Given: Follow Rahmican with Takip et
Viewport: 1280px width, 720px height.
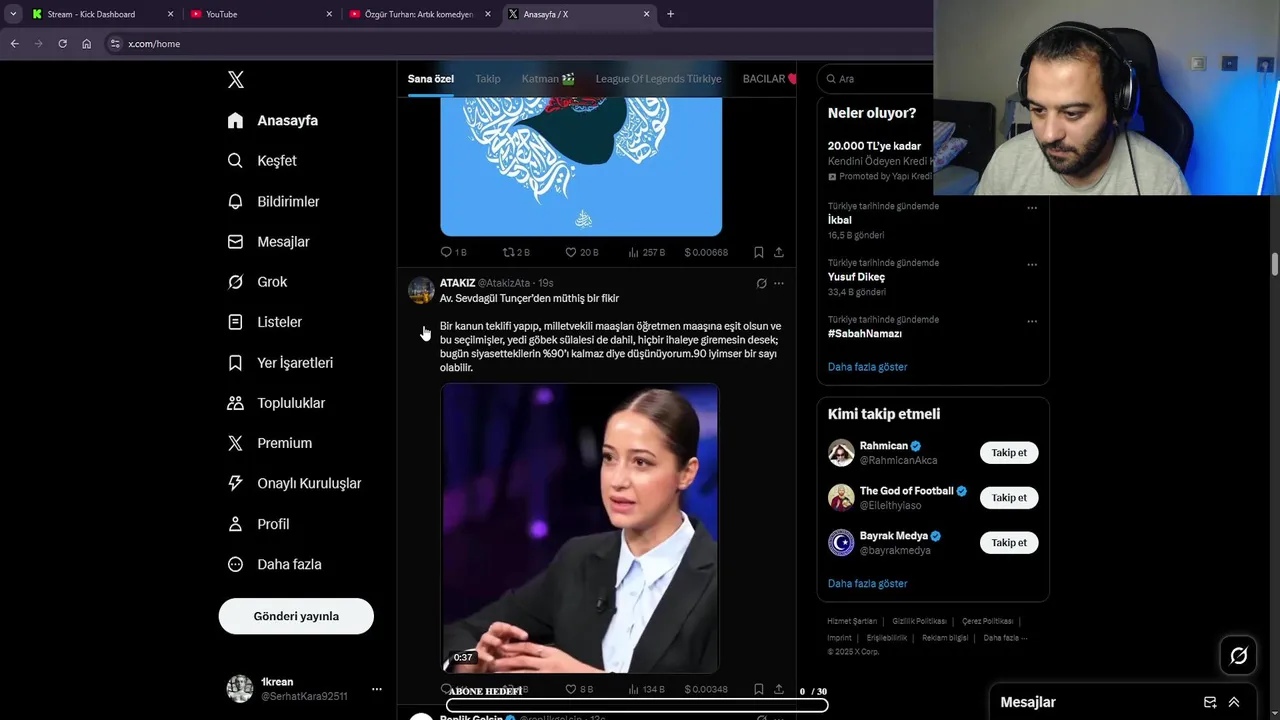Looking at the screenshot, I should 1009,453.
